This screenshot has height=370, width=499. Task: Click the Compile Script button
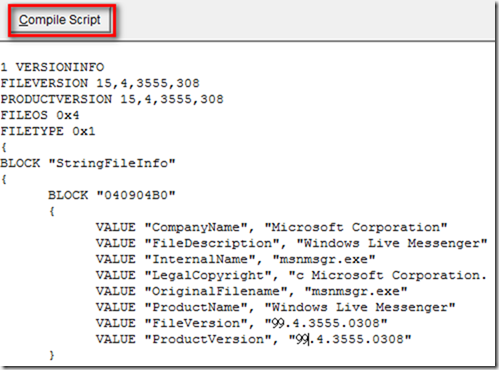click(x=61, y=20)
